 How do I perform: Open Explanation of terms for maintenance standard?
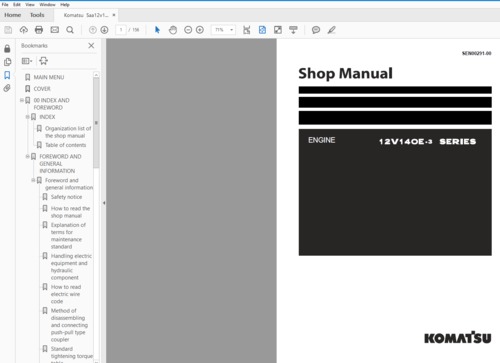[x=68, y=236]
